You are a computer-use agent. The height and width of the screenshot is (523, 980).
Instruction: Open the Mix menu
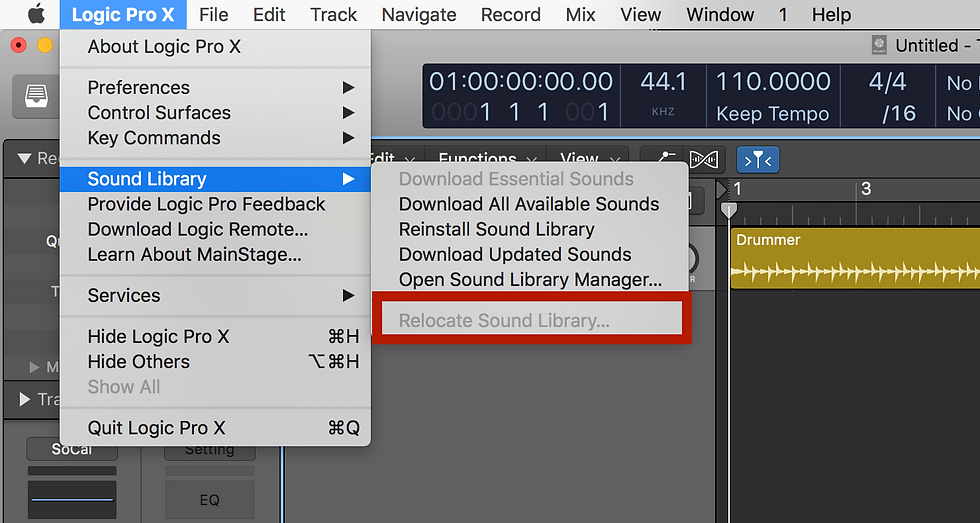[x=581, y=14]
